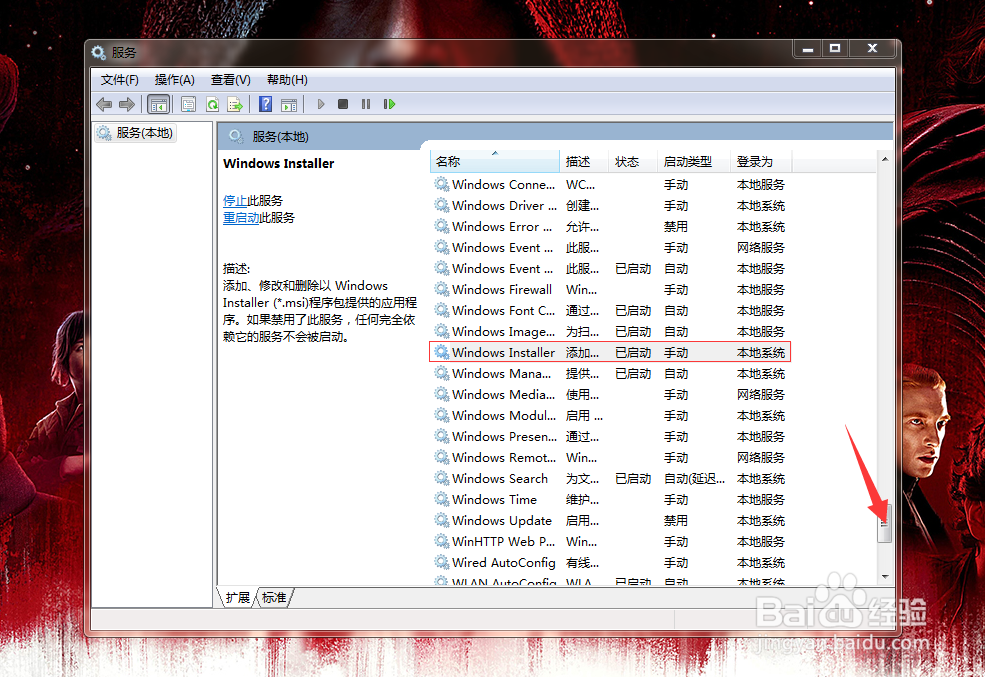Click the Start Service play icon
This screenshot has height=677, width=985.
[321, 104]
